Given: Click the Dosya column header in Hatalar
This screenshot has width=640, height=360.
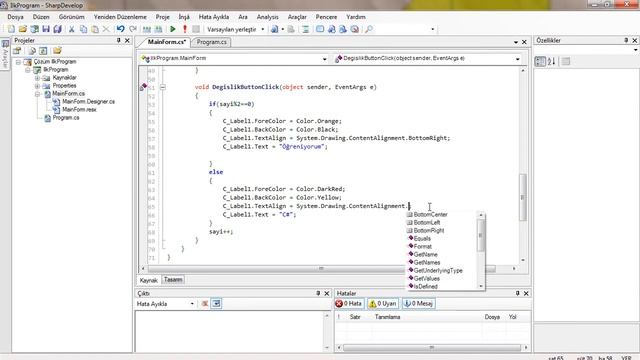Looking at the screenshot, I should (x=492, y=317).
